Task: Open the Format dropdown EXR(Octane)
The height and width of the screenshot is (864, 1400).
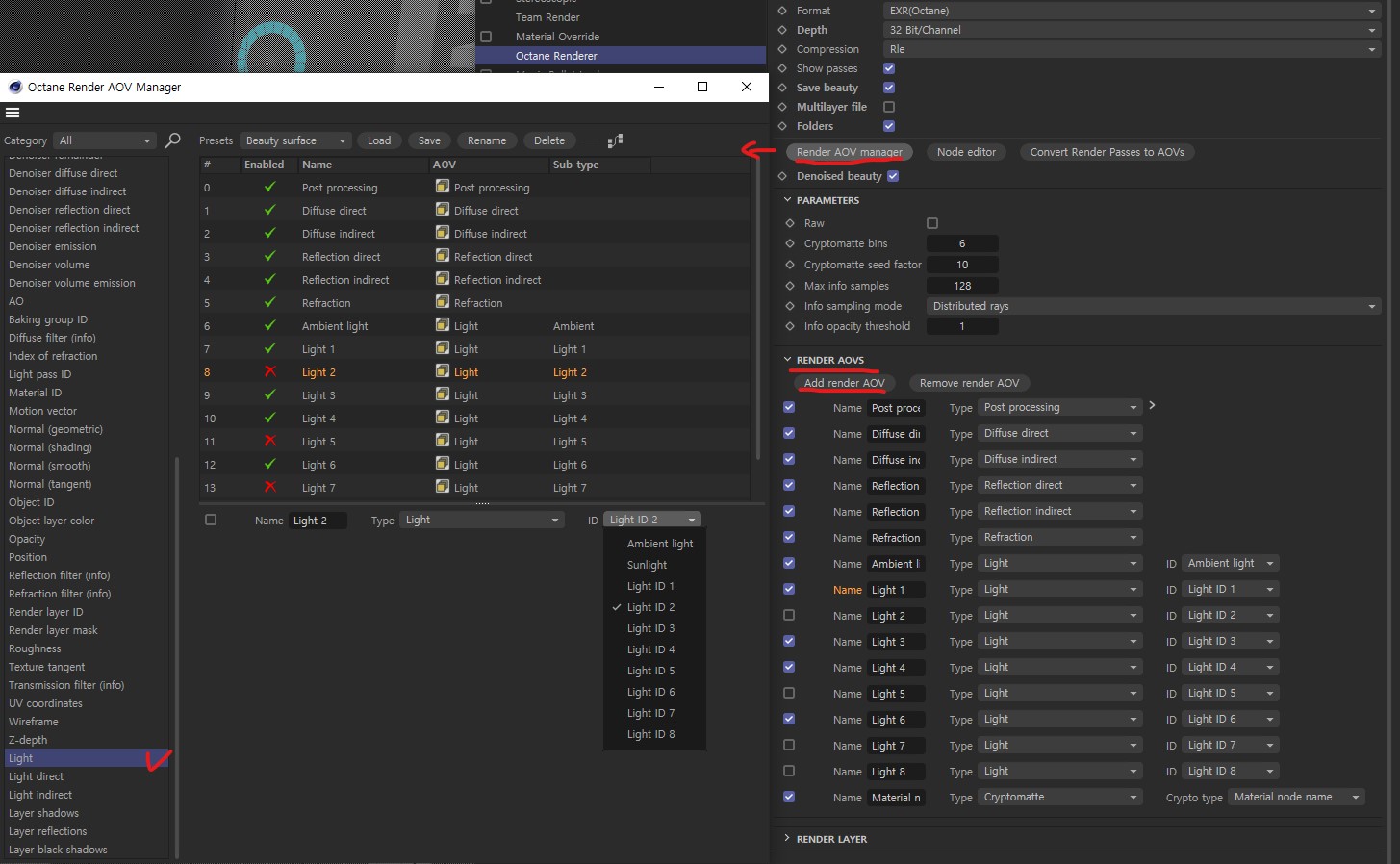Action: [1133, 11]
